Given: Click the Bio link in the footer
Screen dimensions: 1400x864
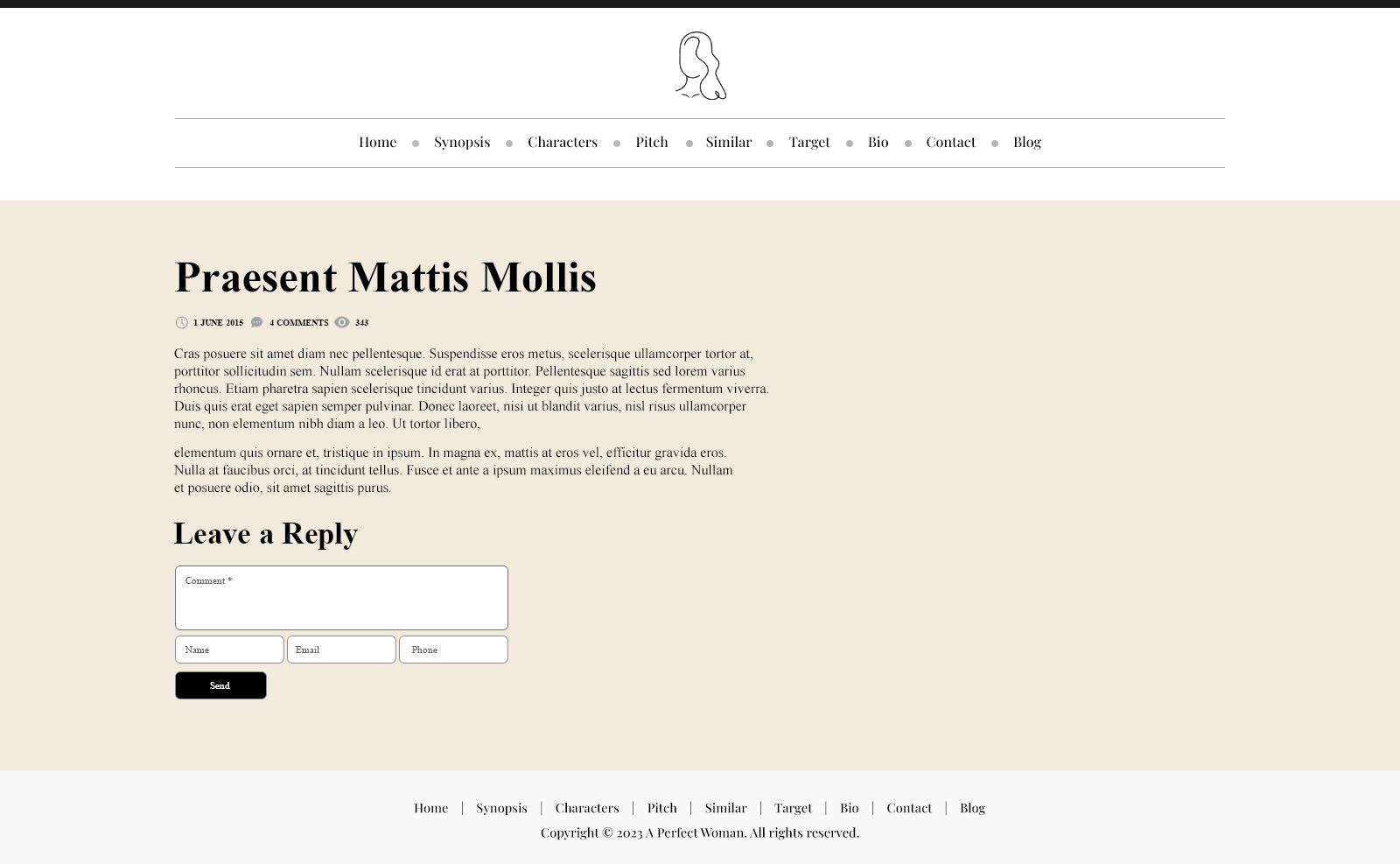Looking at the screenshot, I should [850, 808].
